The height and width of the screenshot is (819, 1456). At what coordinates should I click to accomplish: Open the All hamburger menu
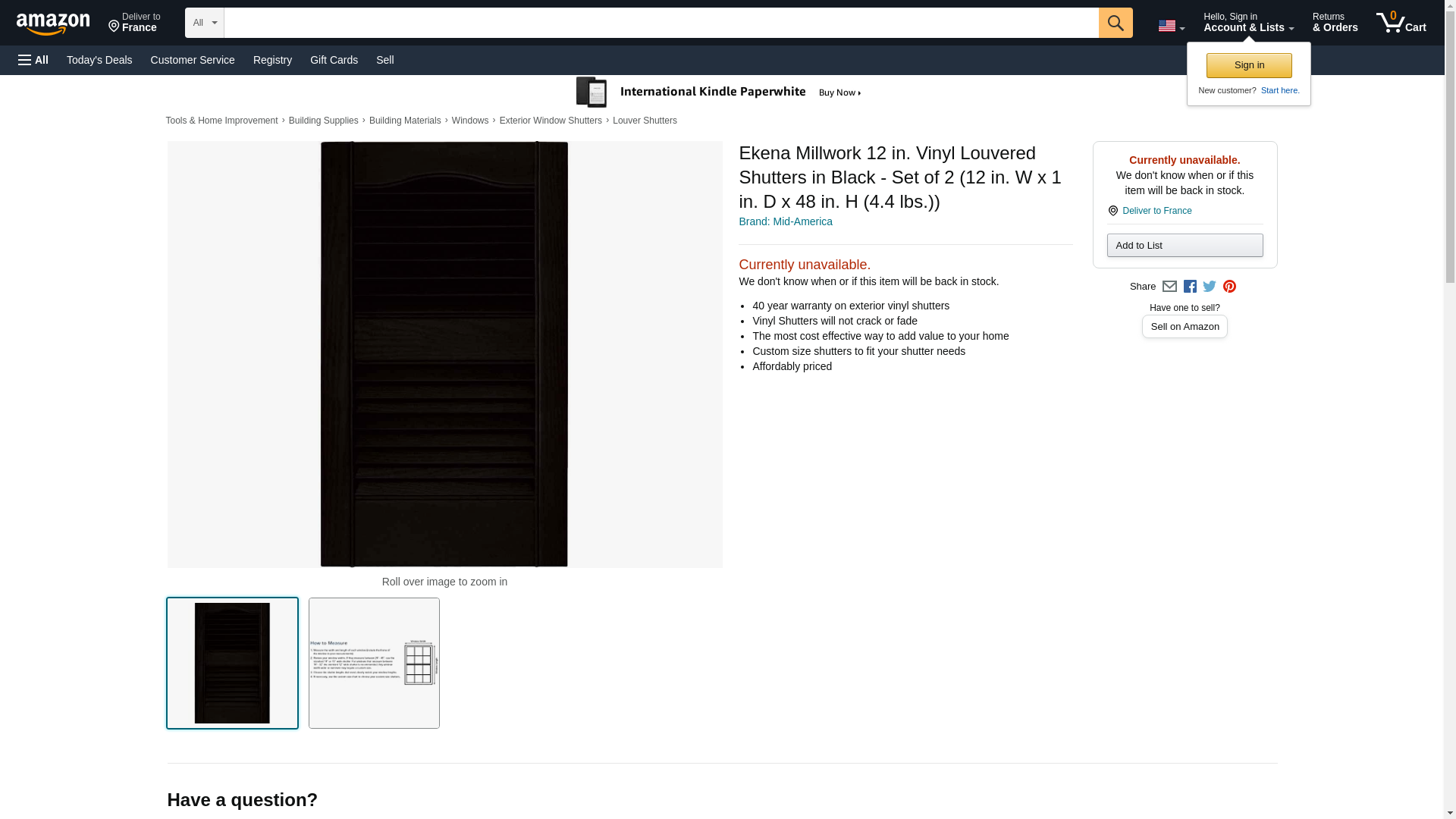click(x=33, y=60)
